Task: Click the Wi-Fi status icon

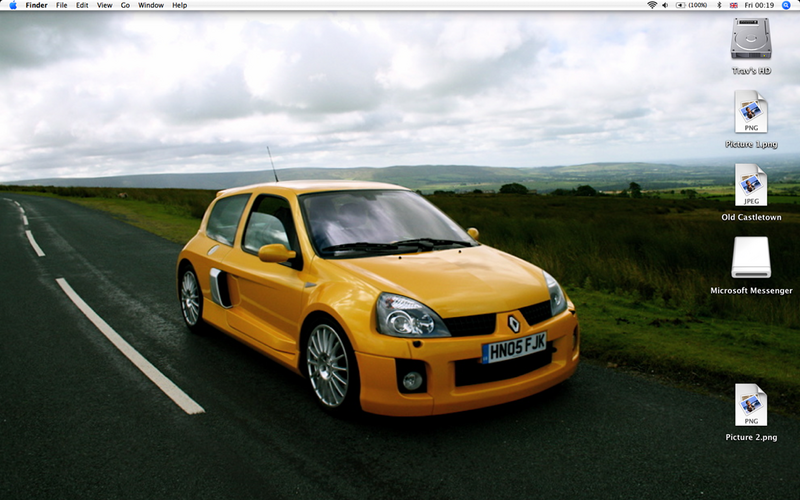Action: point(652,5)
